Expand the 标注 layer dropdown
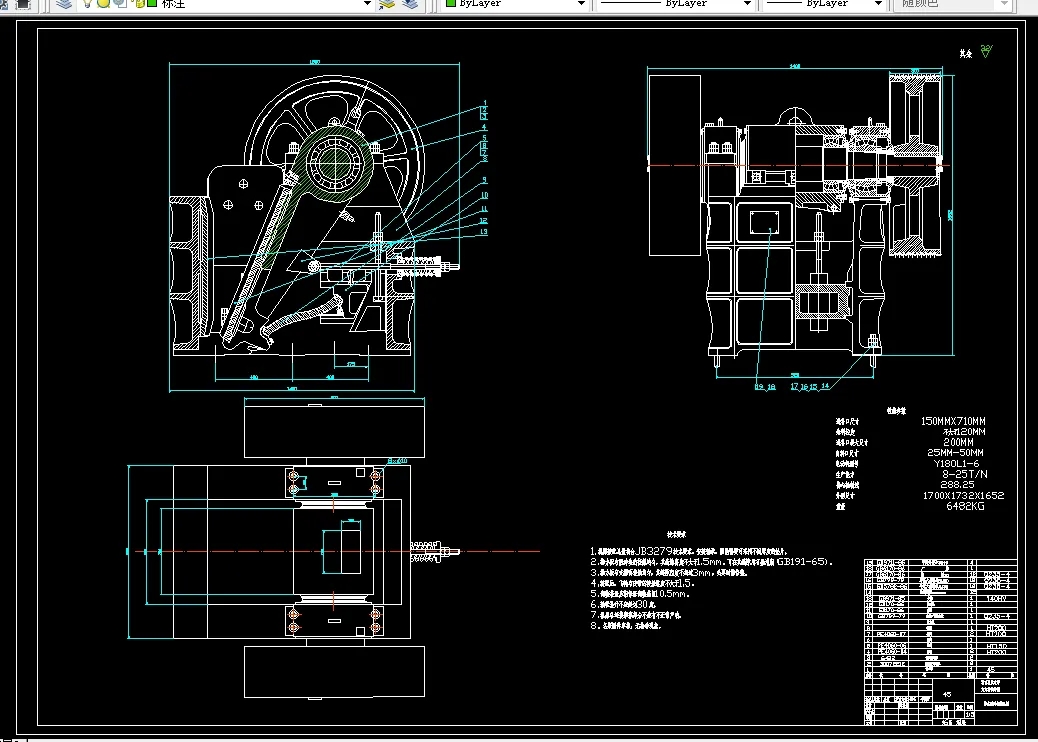 click(x=367, y=3)
